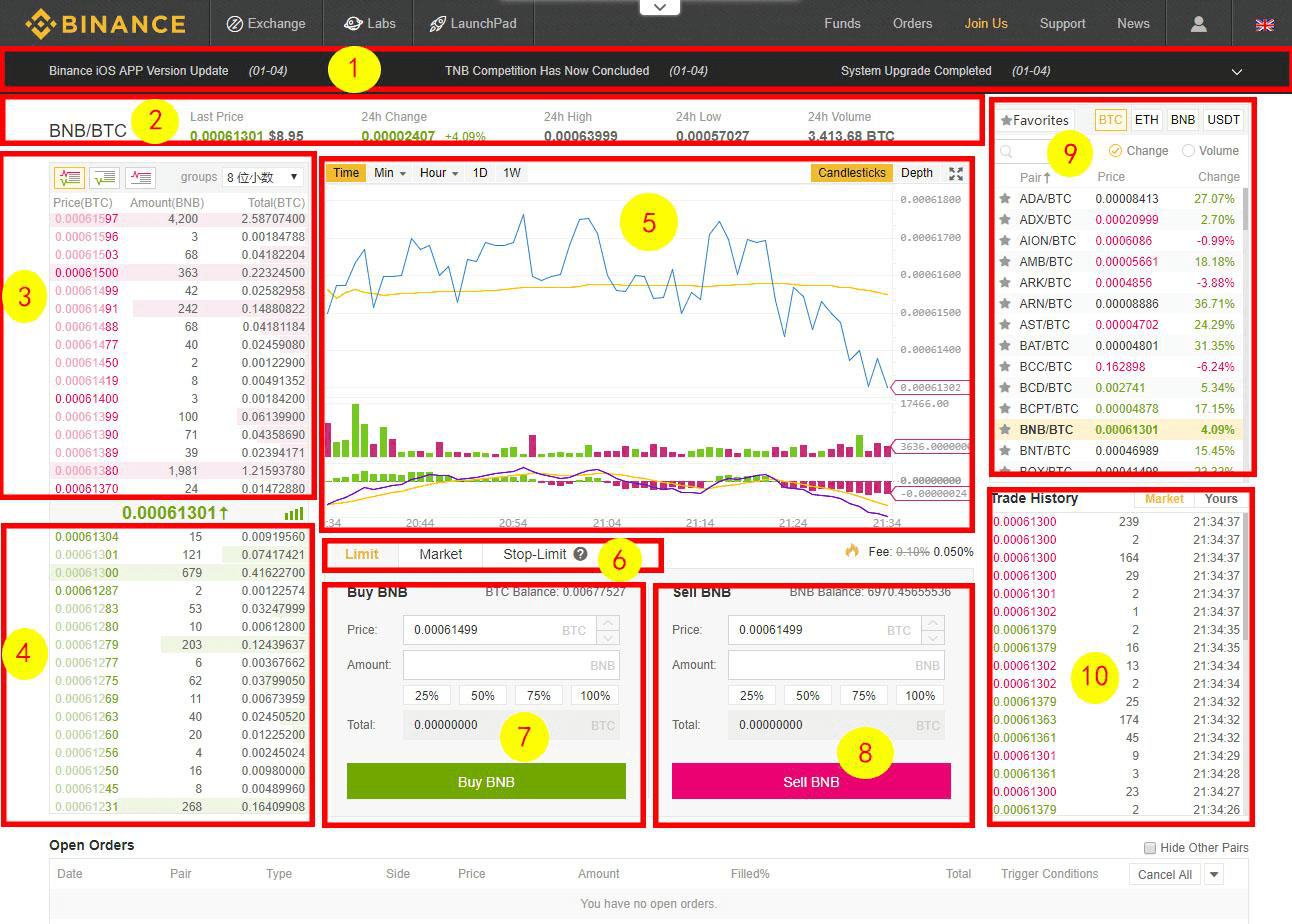1292x924 pixels.
Task: Expand chart to fullscreen icon
Action: (x=955, y=173)
